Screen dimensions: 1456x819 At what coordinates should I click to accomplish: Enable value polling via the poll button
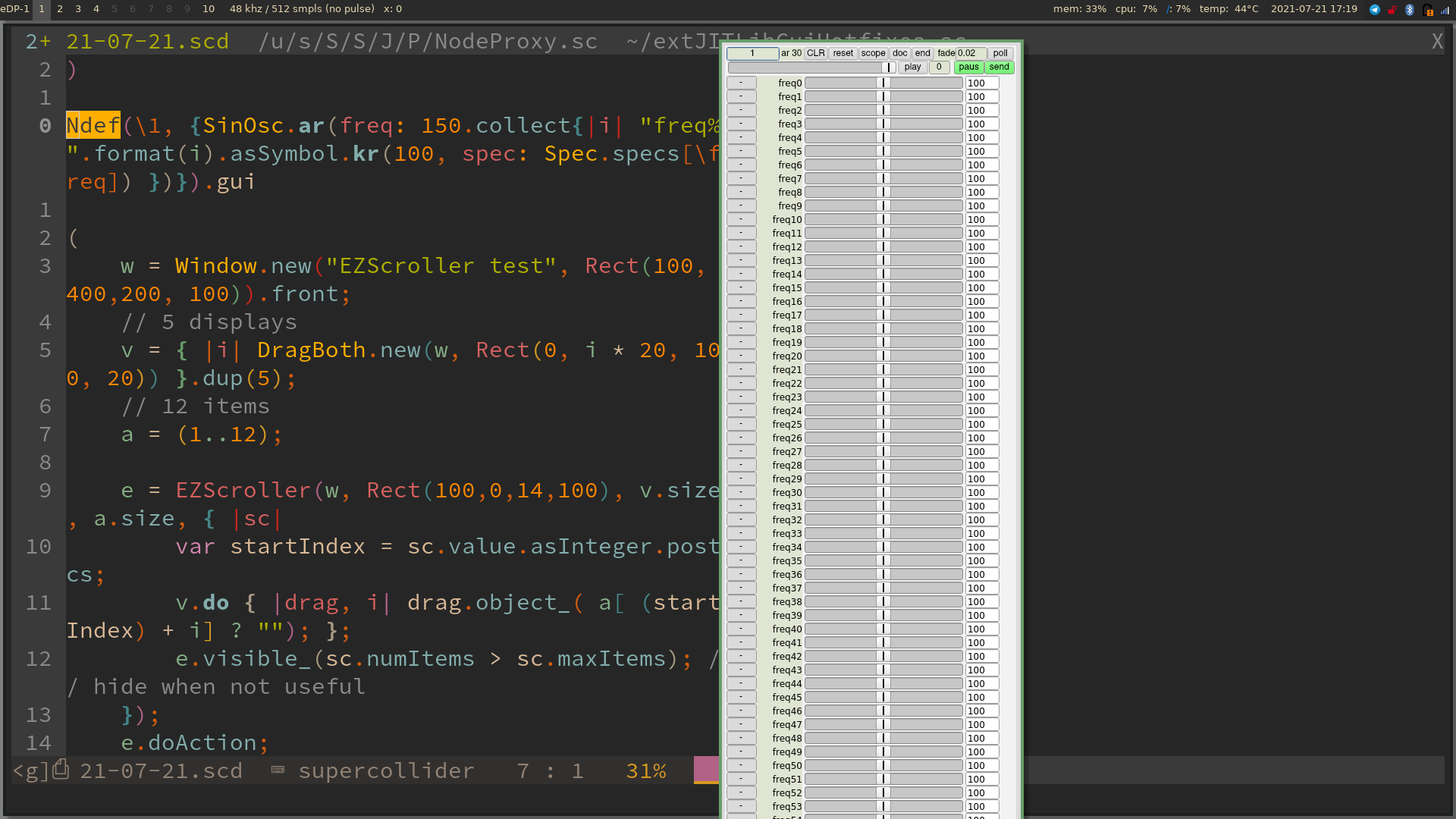tap(999, 53)
